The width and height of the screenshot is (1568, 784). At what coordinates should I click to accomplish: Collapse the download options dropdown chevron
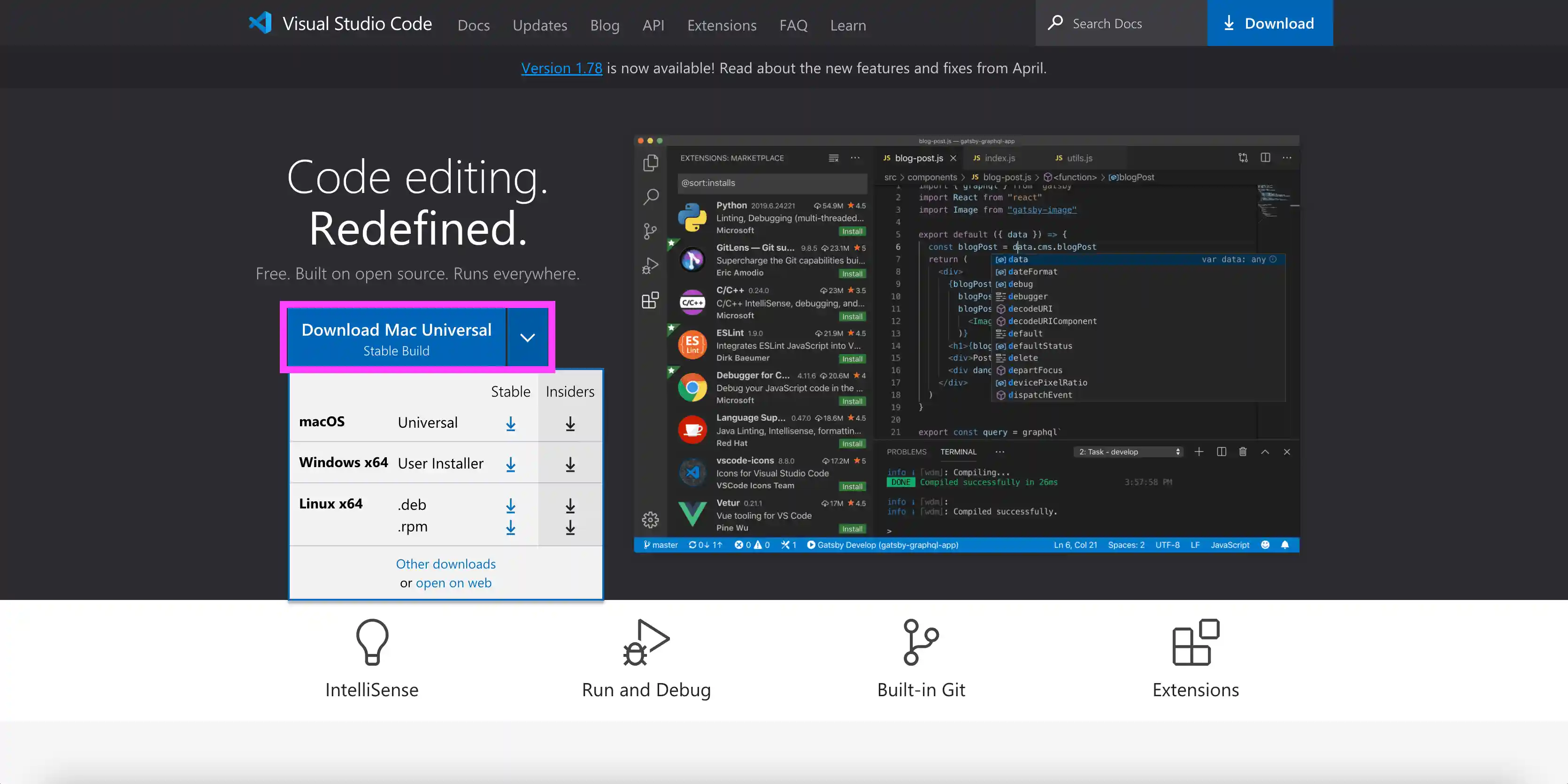point(527,337)
